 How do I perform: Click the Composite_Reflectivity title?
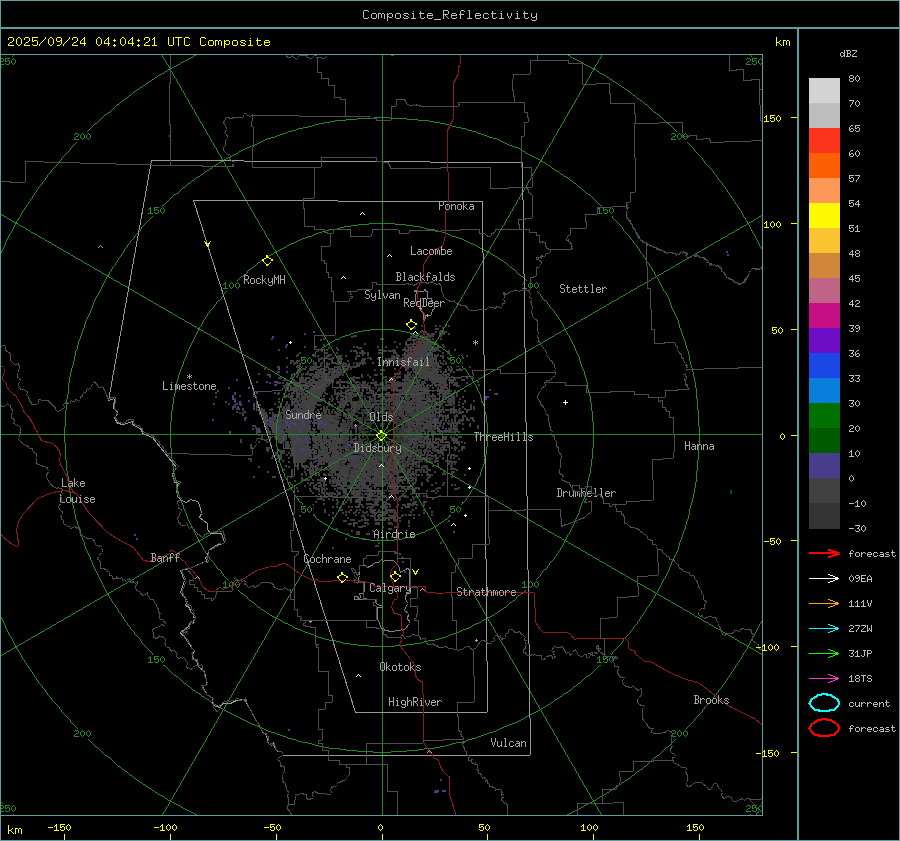(x=449, y=15)
